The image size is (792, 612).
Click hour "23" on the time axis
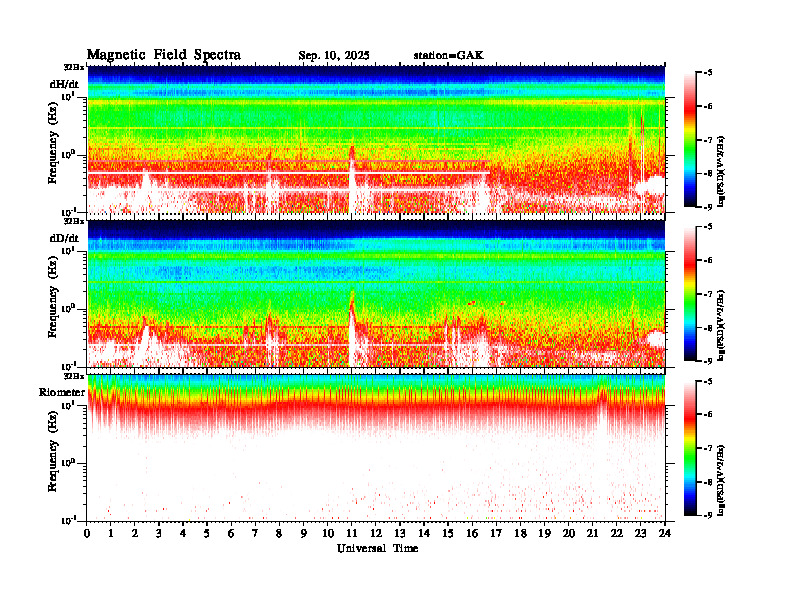[x=640, y=533]
